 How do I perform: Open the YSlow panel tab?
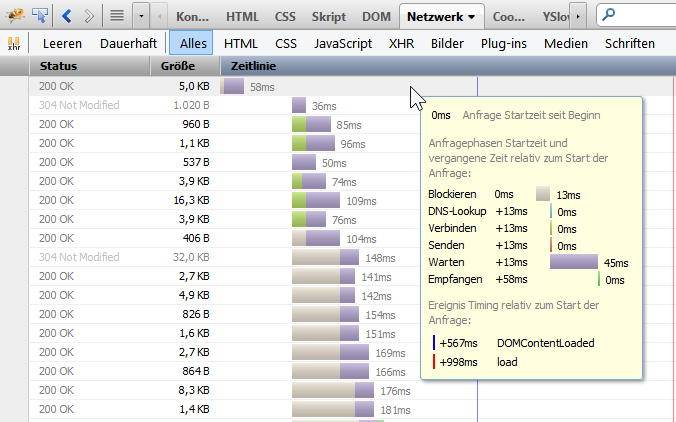click(x=555, y=17)
